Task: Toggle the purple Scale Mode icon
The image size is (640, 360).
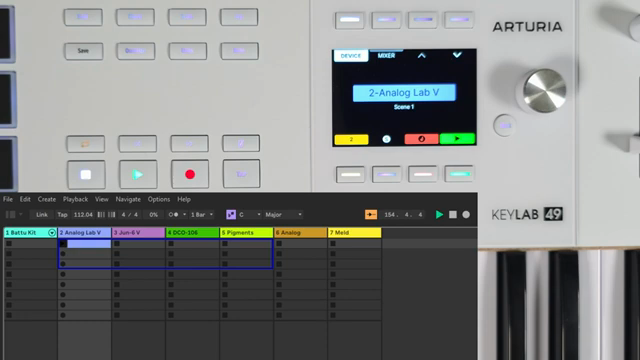Action: click(231, 215)
